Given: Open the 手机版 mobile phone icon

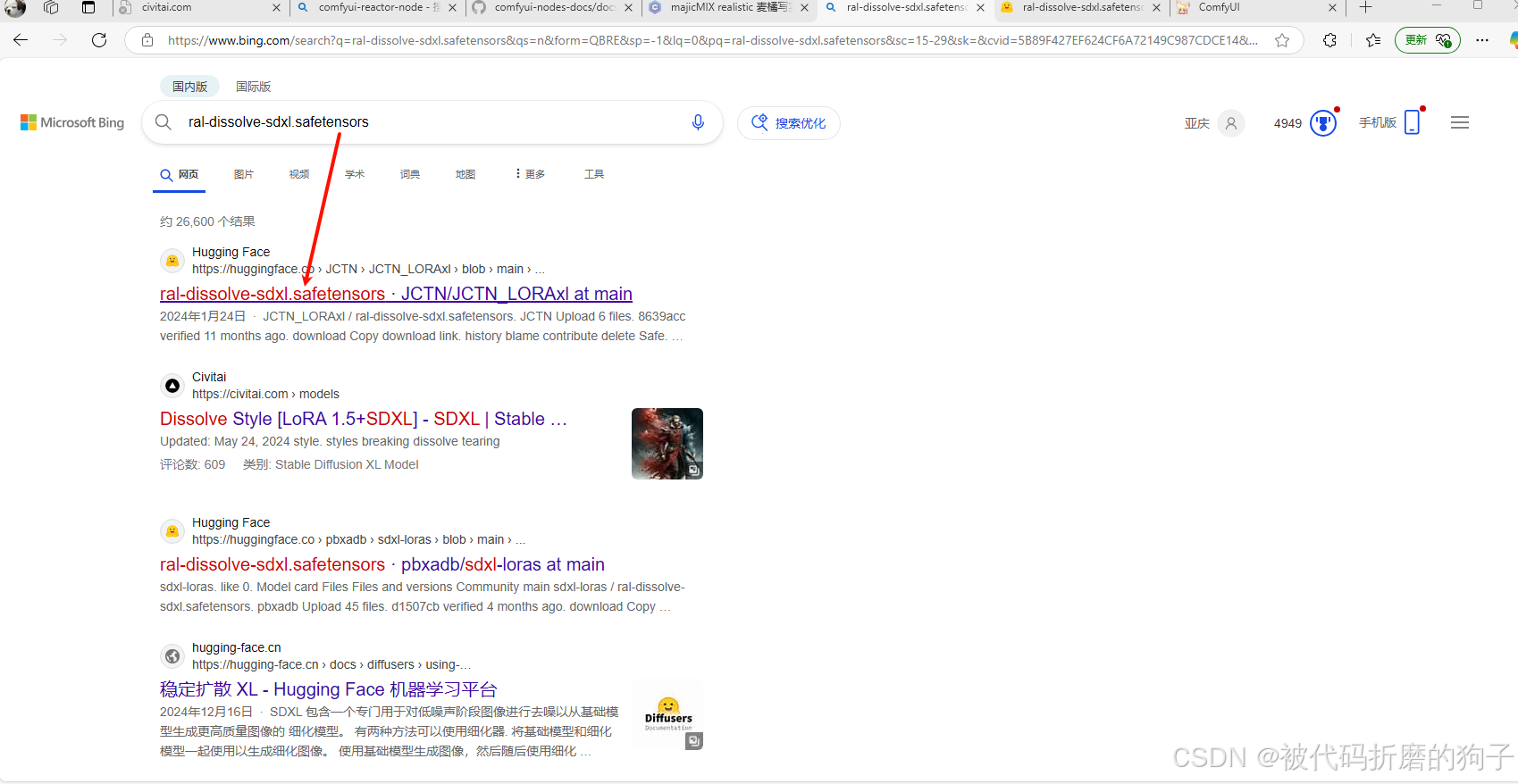Looking at the screenshot, I should pyautogui.click(x=1412, y=122).
